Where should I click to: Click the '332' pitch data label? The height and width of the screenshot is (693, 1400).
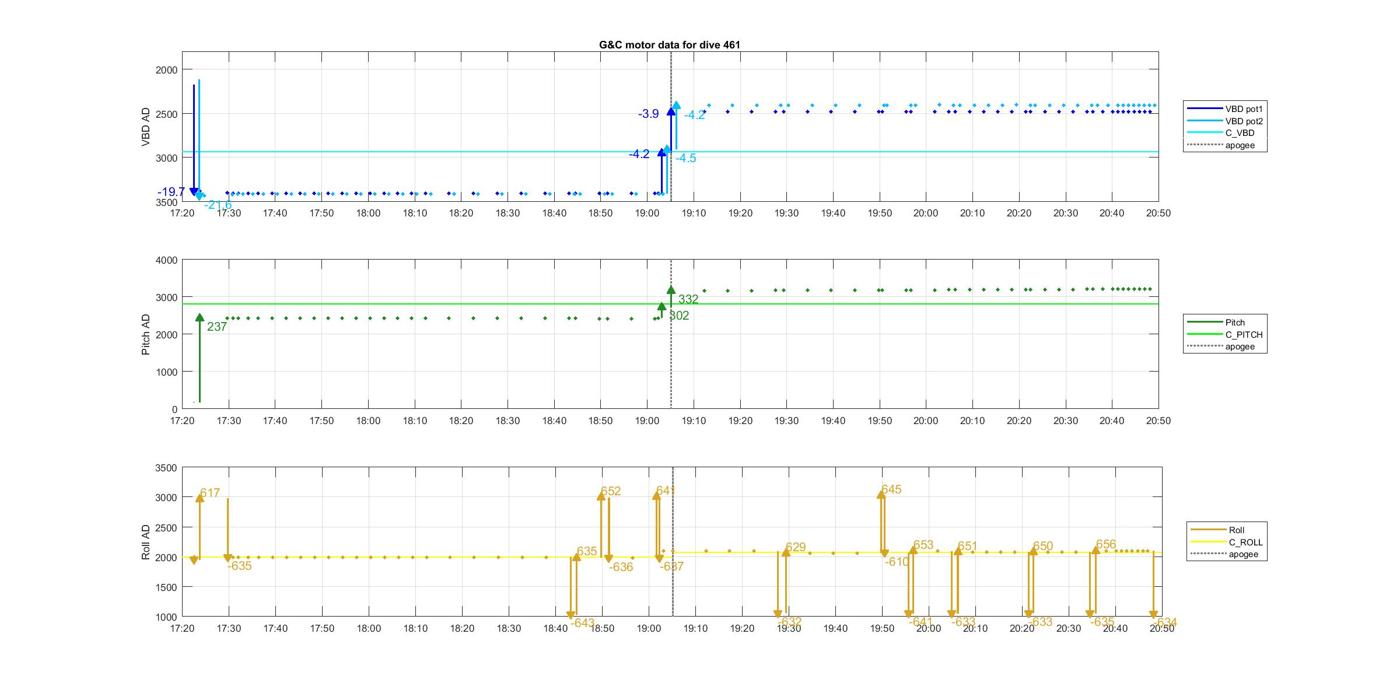coord(688,299)
